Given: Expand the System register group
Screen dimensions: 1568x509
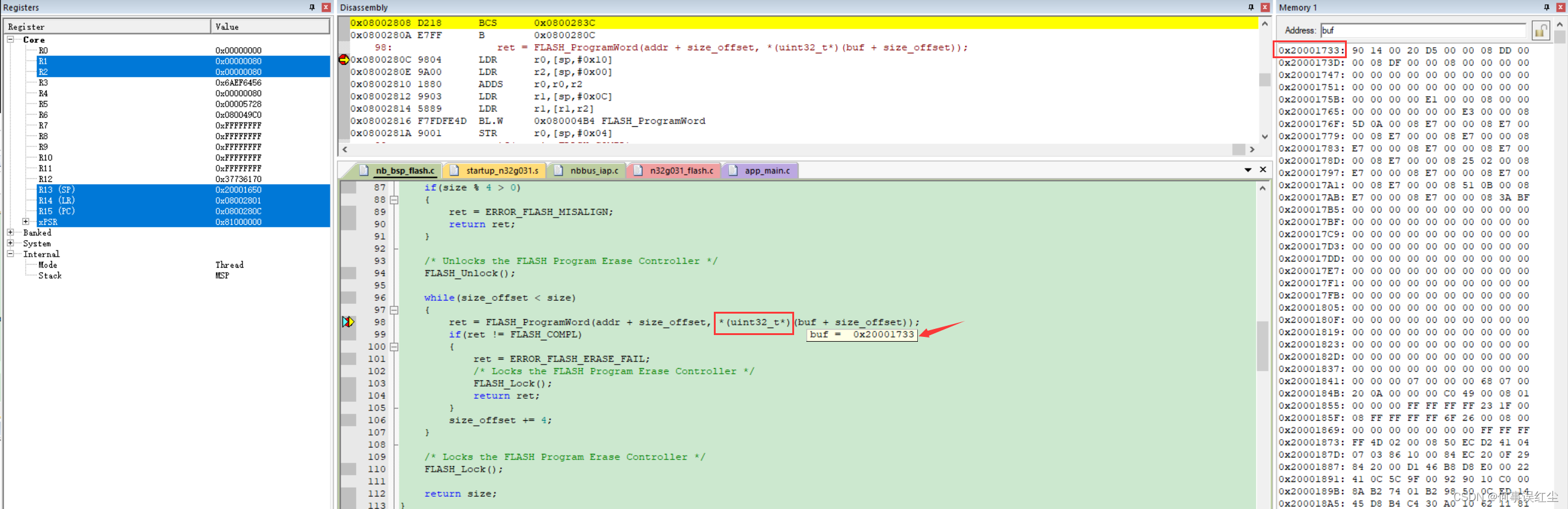Looking at the screenshot, I should pos(10,243).
